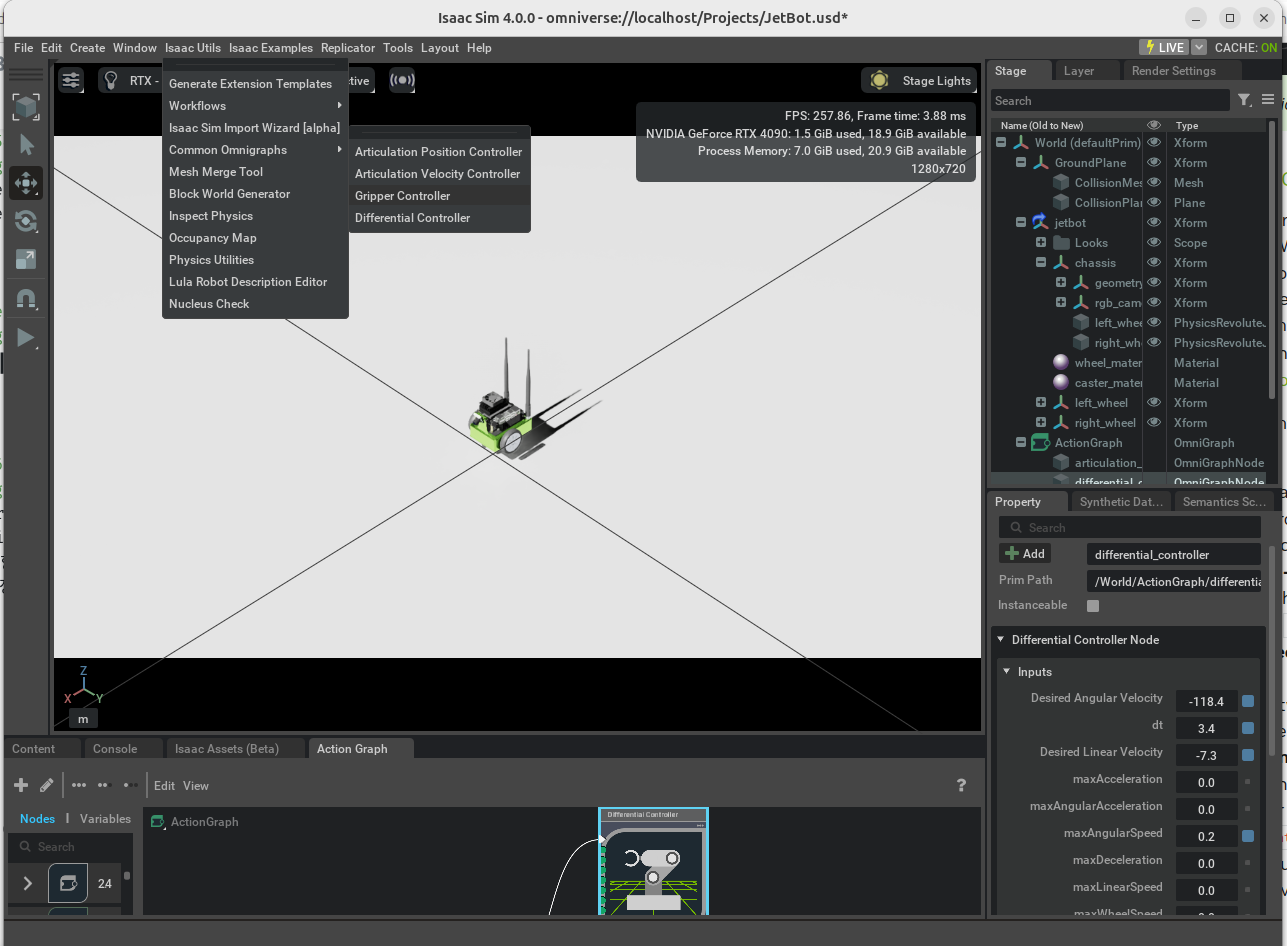Open the Edit menu in Action Graph
Viewport: 1287px width, 946px height.
point(164,786)
